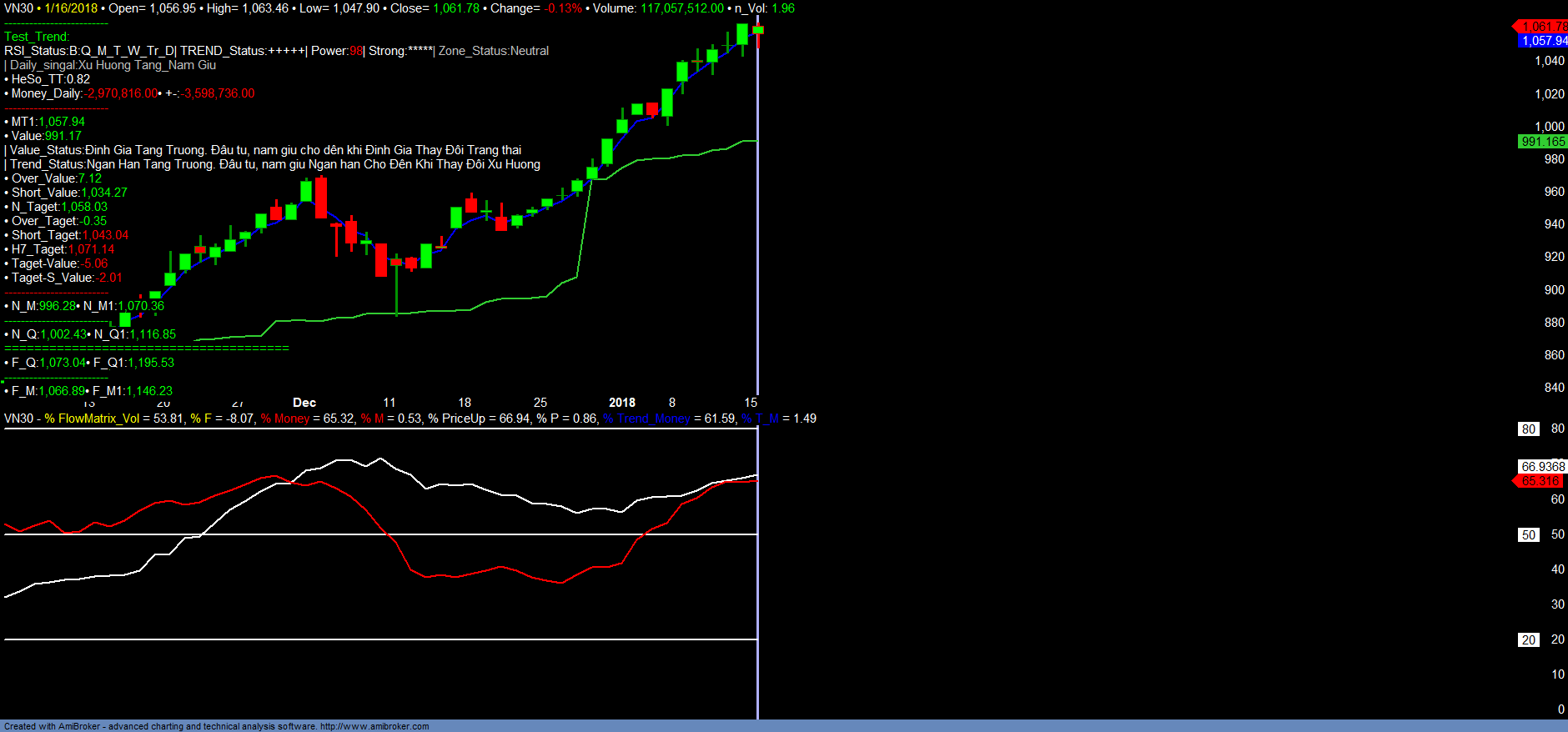This screenshot has height=732, width=1568.
Task: Select the green 991.165 value label
Action: point(1542,142)
